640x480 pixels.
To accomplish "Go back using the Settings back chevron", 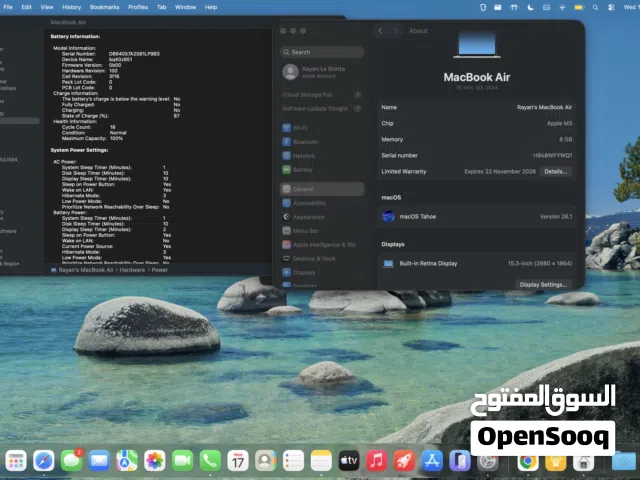I will (x=380, y=31).
